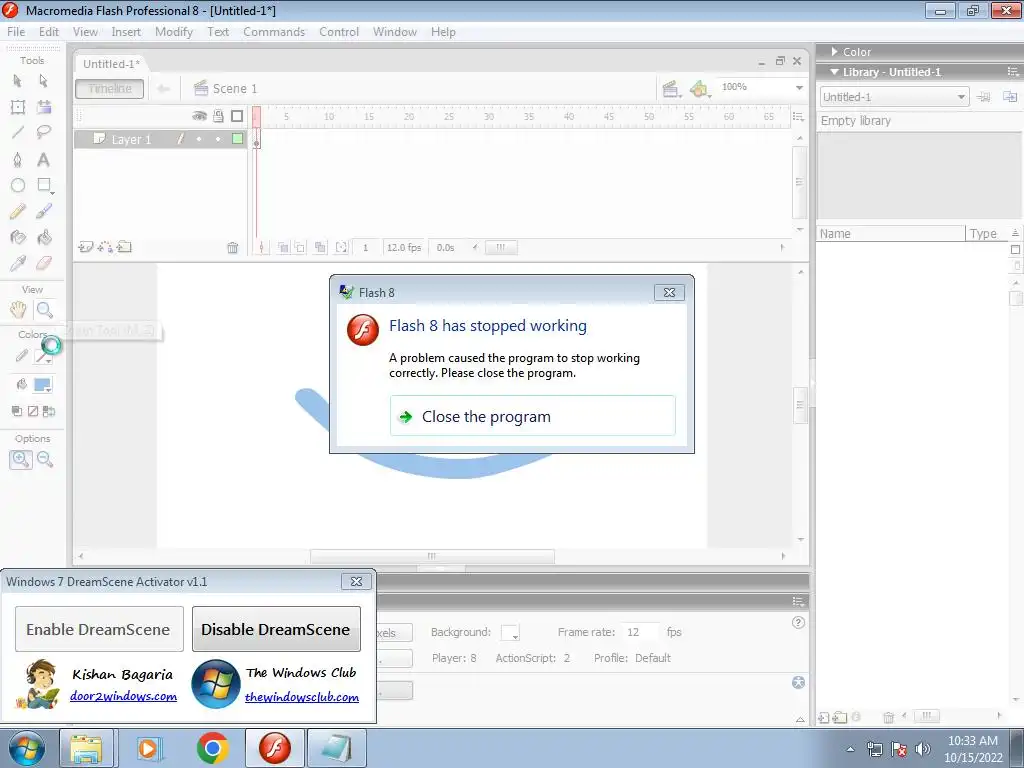Click the Insert Layer icon
The image size is (1024, 768).
(x=86, y=247)
